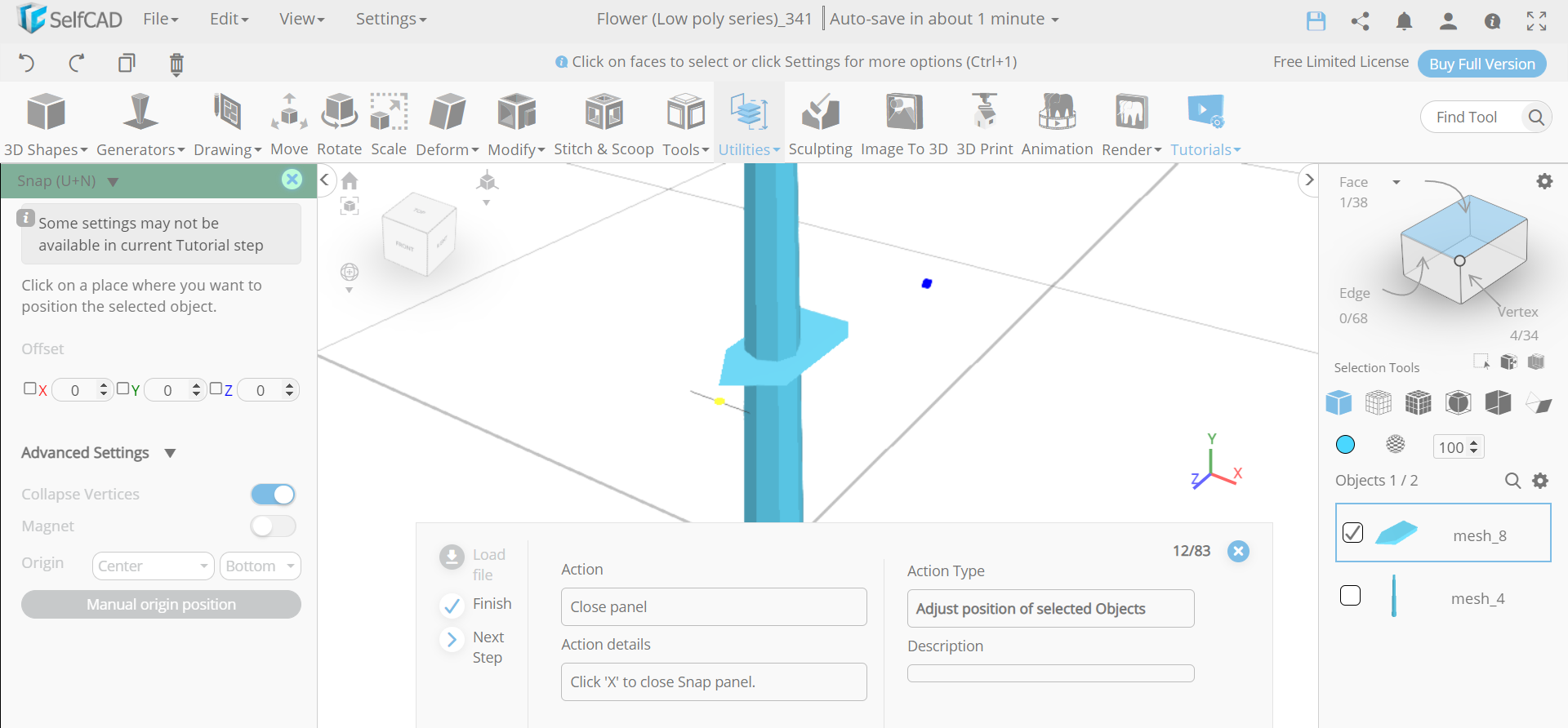The image size is (1568, 728).
Task: Click the Delete trash icon
Action: [x=176, y=64]
